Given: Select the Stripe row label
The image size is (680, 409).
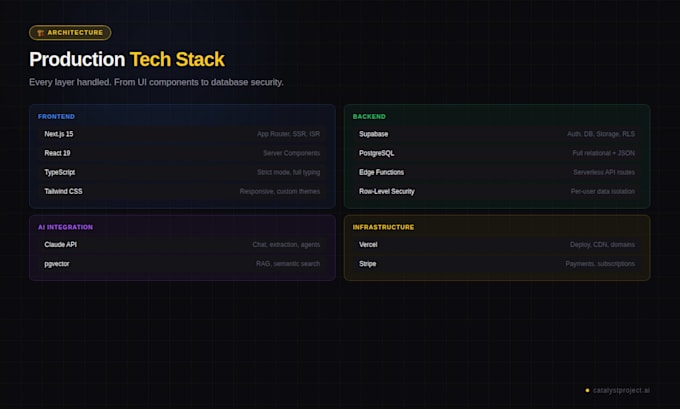Looking at the screenshot, I should [367, 264].
